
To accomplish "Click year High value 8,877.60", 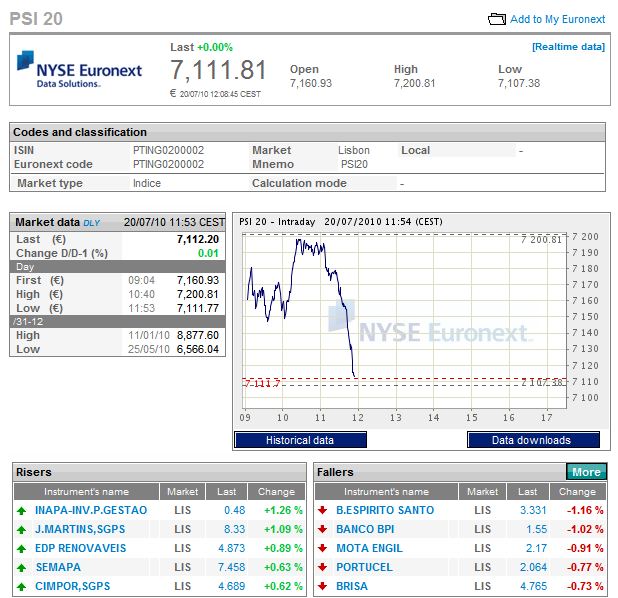I will click(x=198, y=335).
